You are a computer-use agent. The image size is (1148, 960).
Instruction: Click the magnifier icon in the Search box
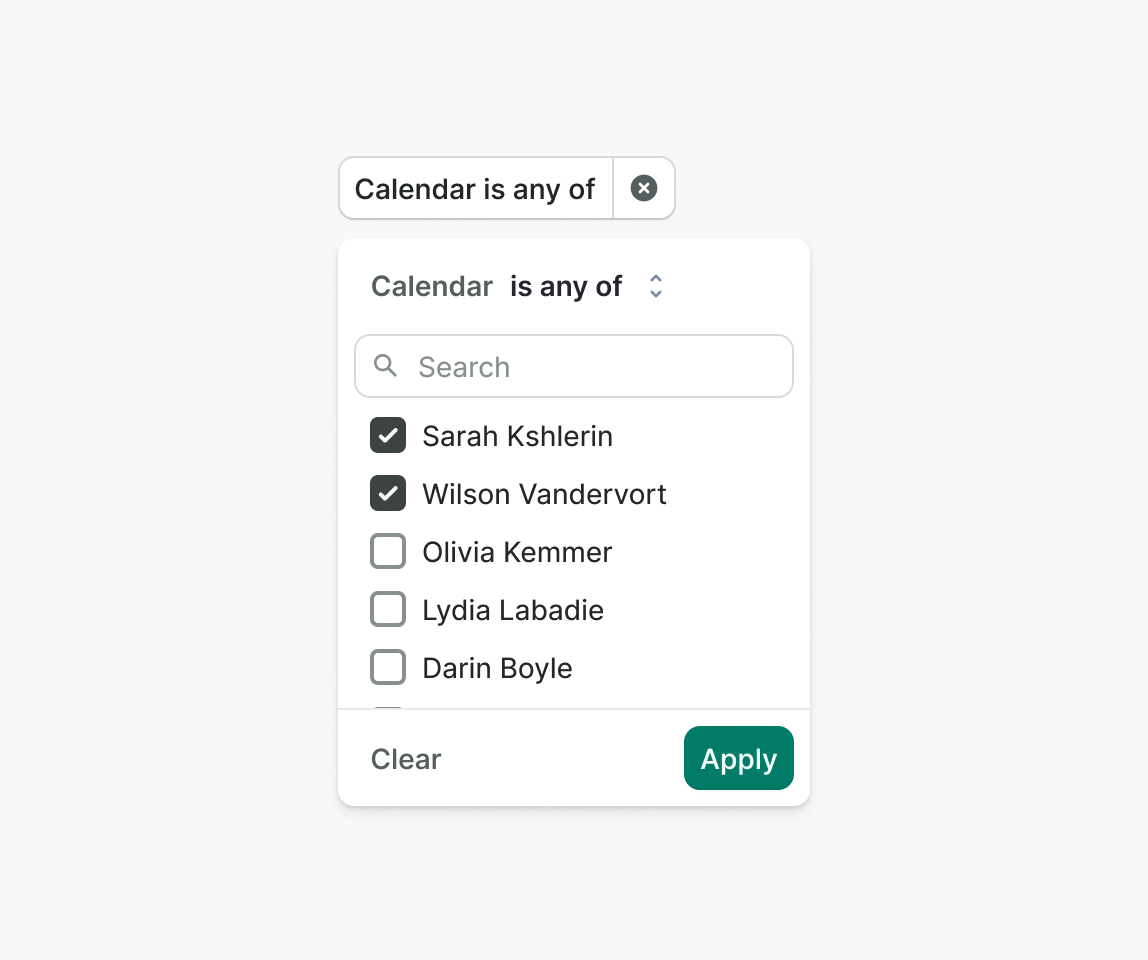point(386,366)
